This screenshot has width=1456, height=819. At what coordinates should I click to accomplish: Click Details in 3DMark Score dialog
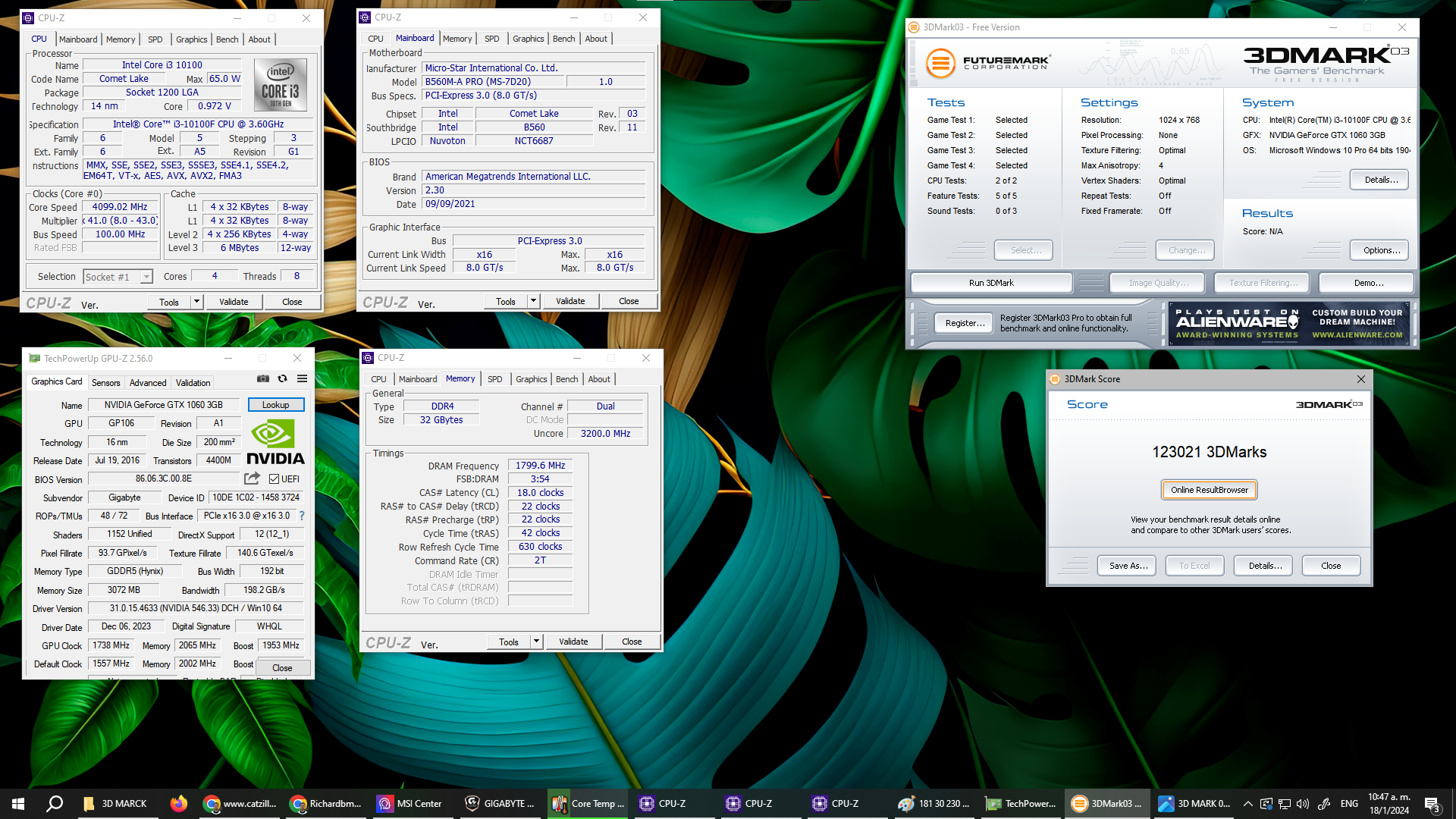(1263, 566)
